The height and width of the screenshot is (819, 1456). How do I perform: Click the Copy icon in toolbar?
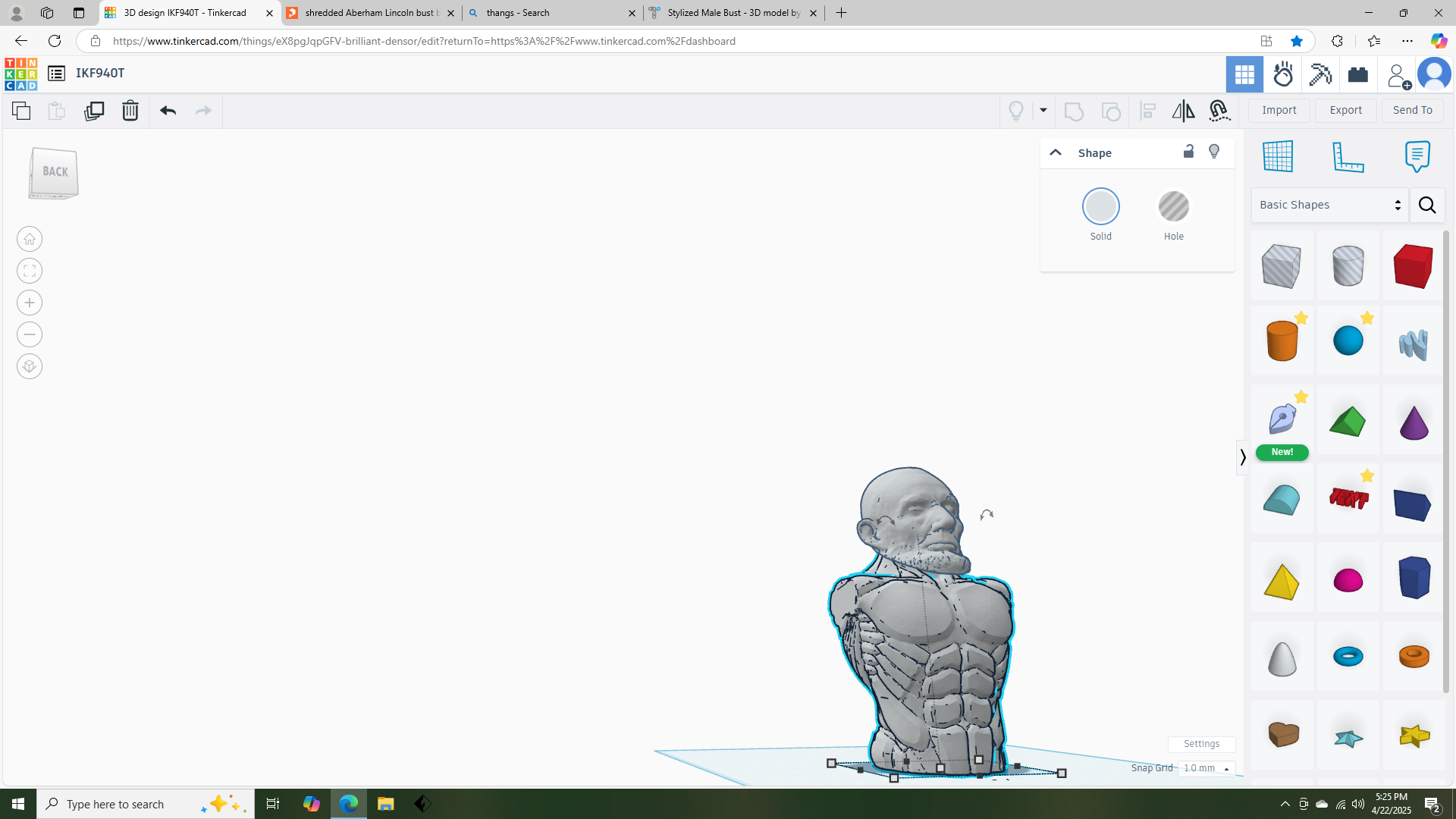(x=21, y=111)
